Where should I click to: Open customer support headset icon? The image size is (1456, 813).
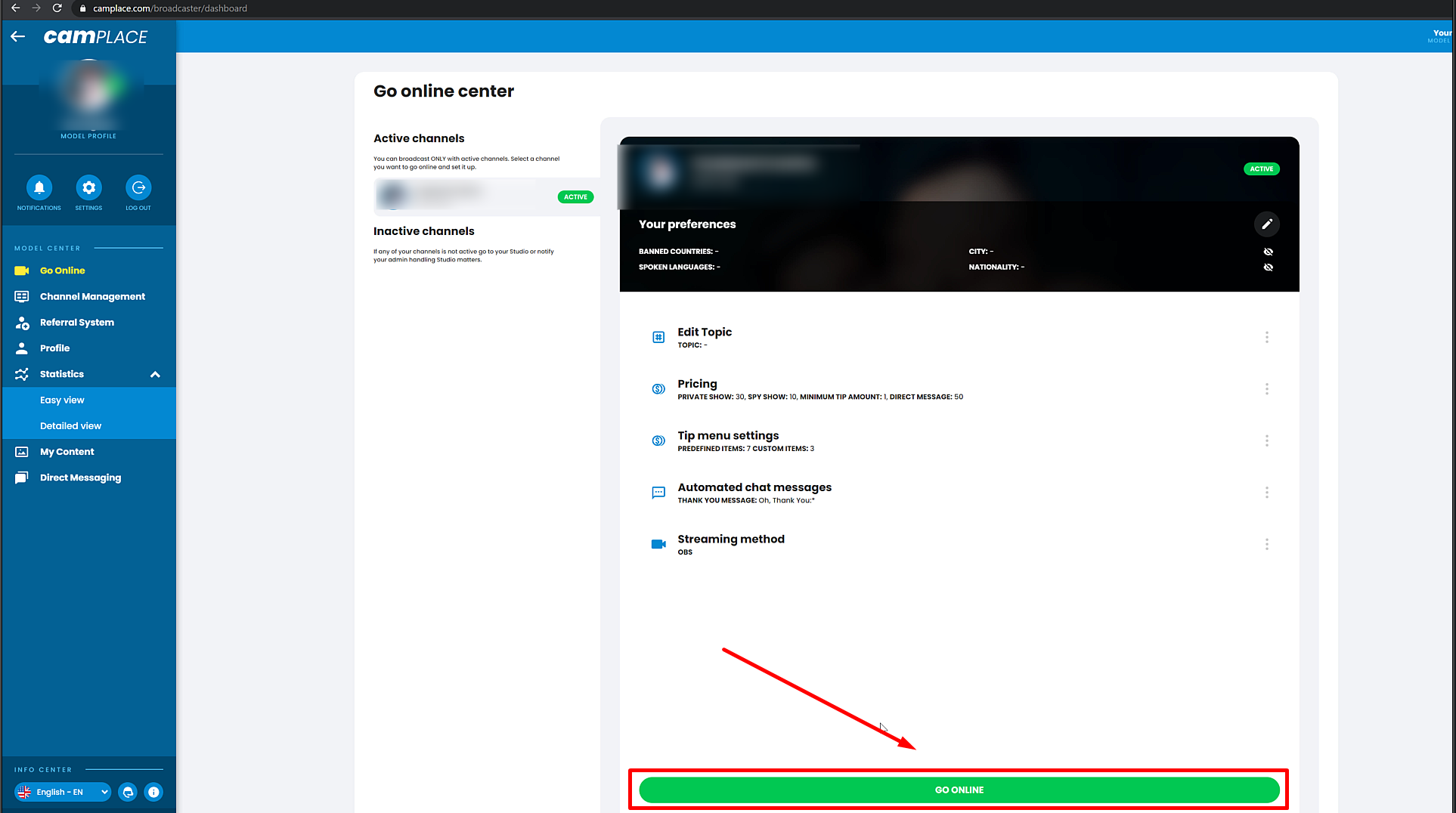[x=128, y=792]
